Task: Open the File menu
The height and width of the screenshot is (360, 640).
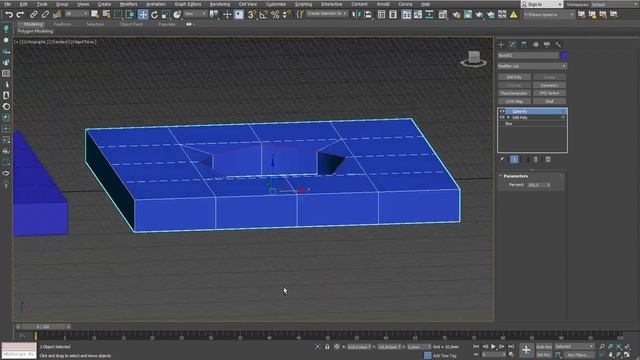Action: click(x=7, y=4)
